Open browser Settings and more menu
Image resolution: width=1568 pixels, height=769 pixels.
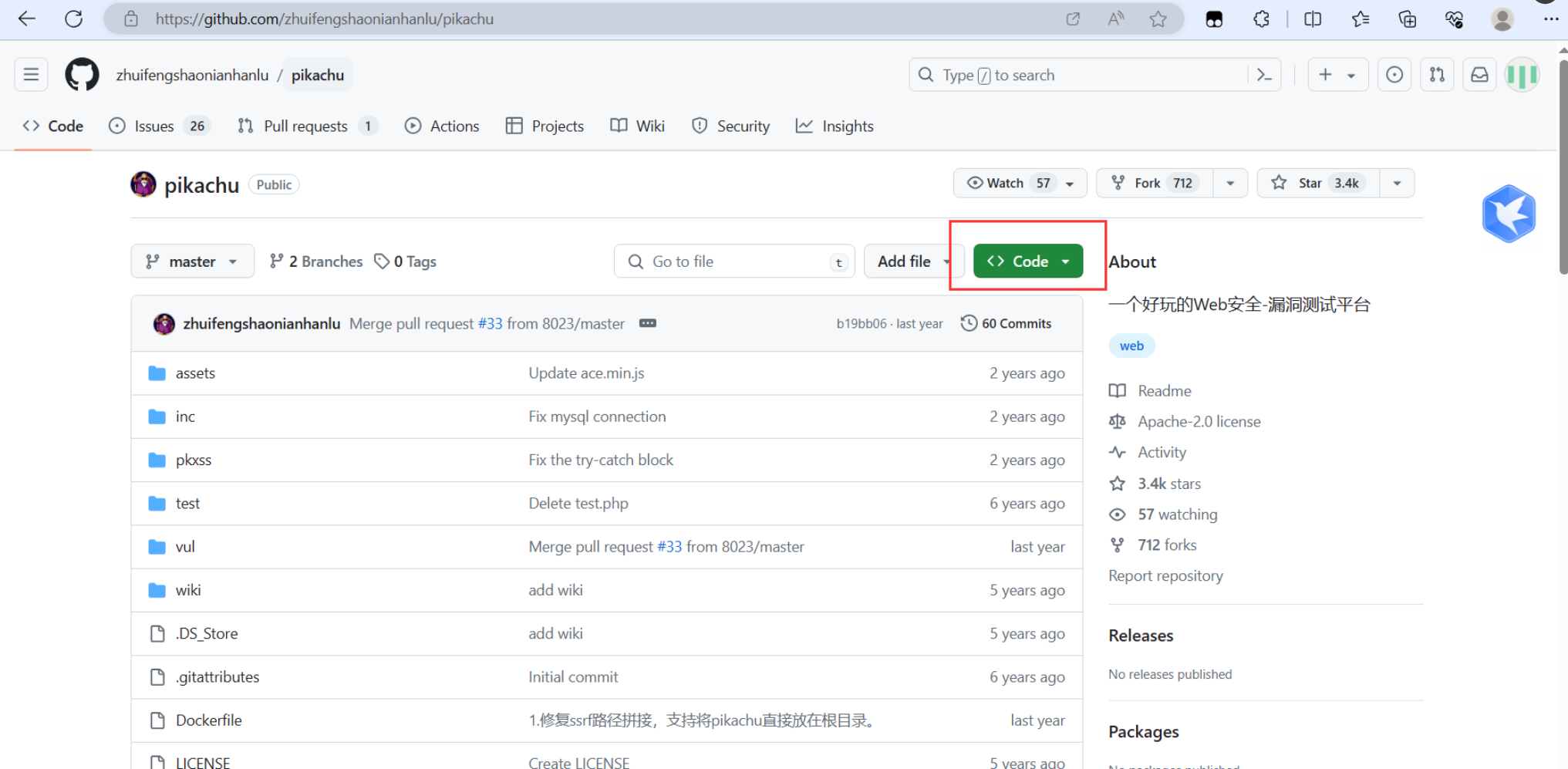[1550, 19]
